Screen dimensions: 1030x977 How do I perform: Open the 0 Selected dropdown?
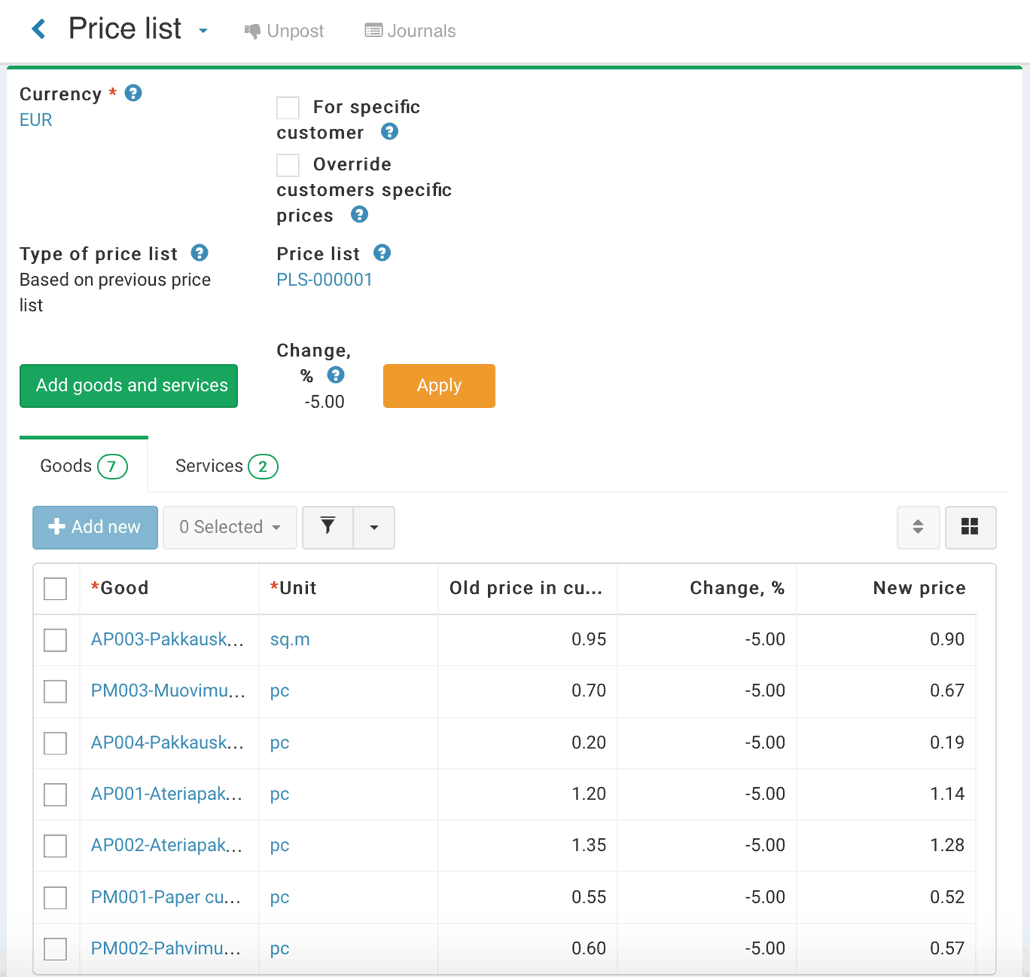click(229, 527)
